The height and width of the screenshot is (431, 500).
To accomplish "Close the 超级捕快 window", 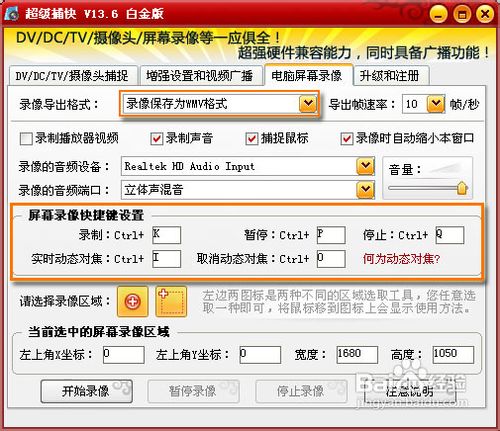I will (485, 14).
